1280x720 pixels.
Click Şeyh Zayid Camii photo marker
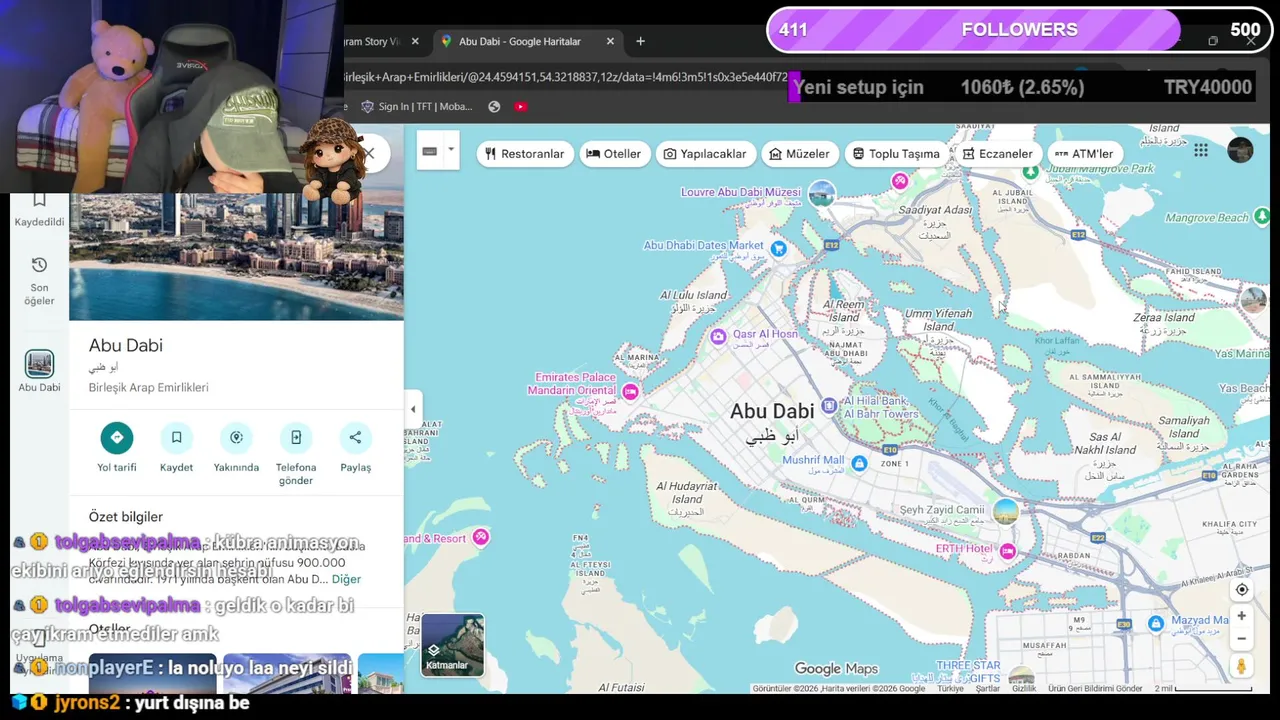[x=1006, y=512]
